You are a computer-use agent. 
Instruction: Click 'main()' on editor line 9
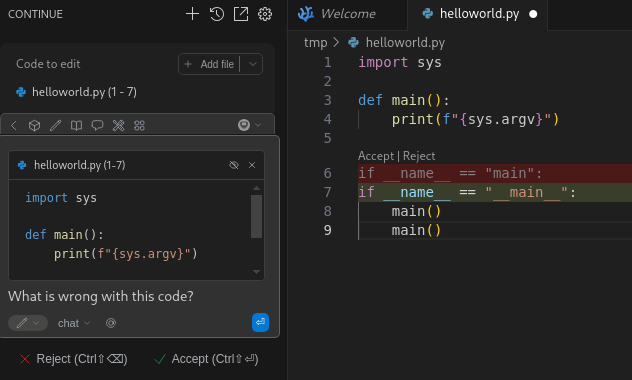click(416, 230)
